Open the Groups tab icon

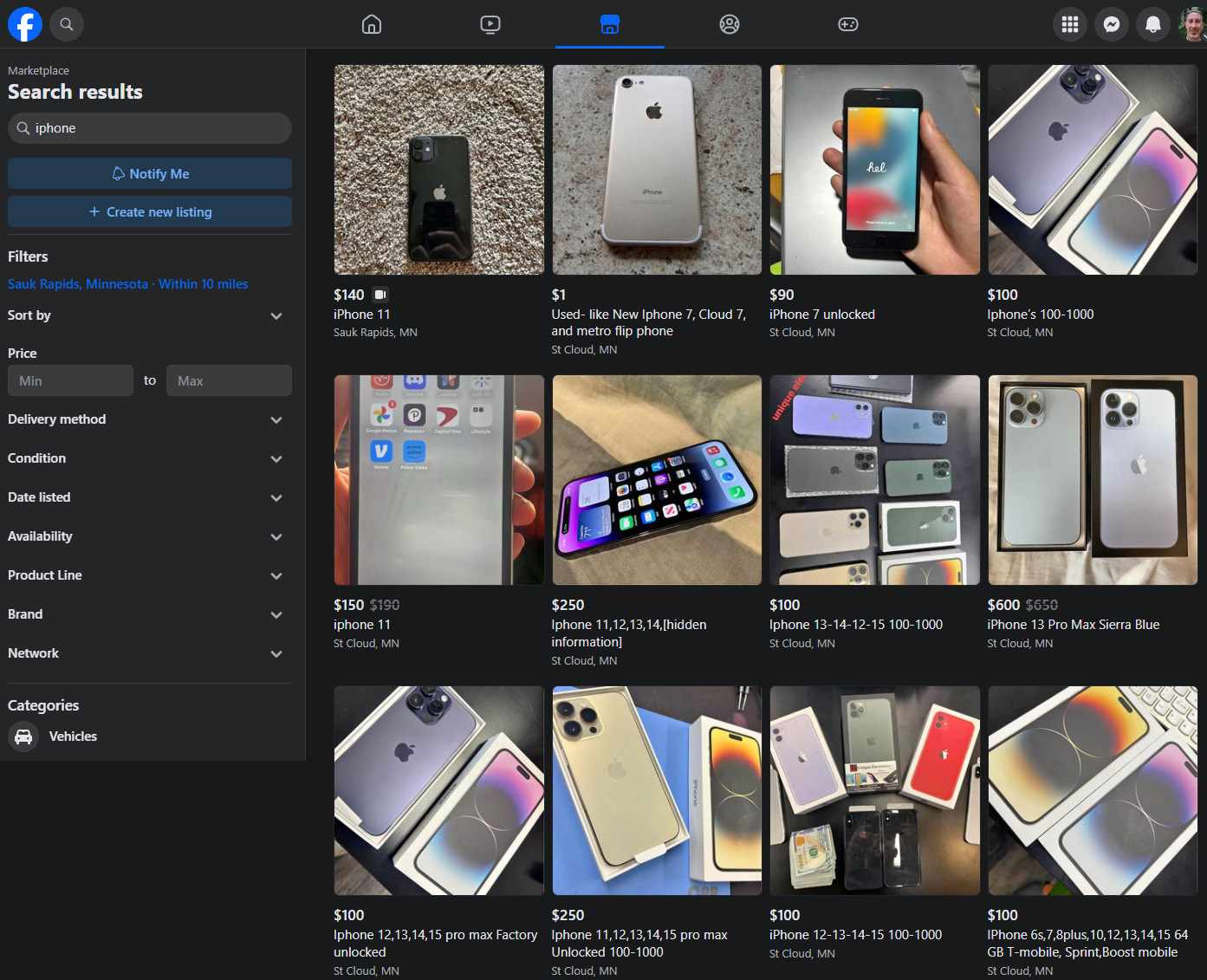coord(730,24)
